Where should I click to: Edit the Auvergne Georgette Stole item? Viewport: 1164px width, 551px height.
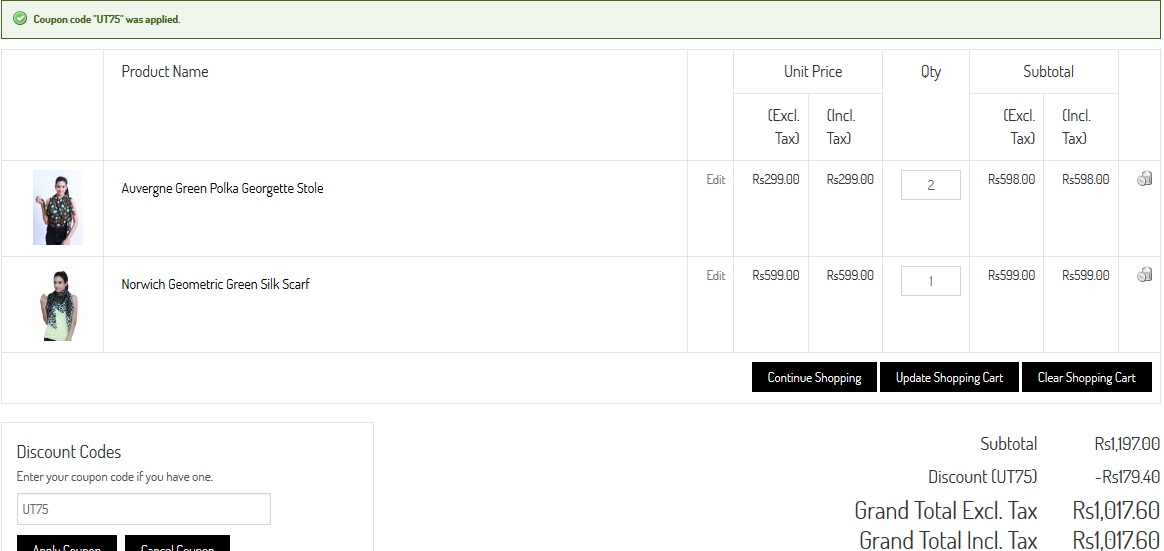point(716,180)
